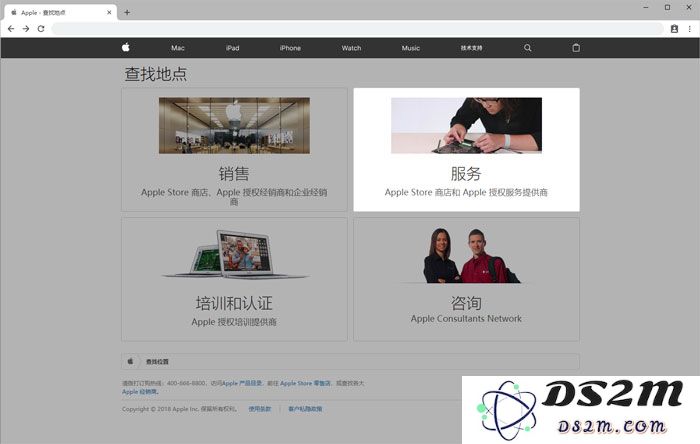Screen dimensions: 700x444
Task: Click Apple logo in footer breadcrumb
Action: 130,361
